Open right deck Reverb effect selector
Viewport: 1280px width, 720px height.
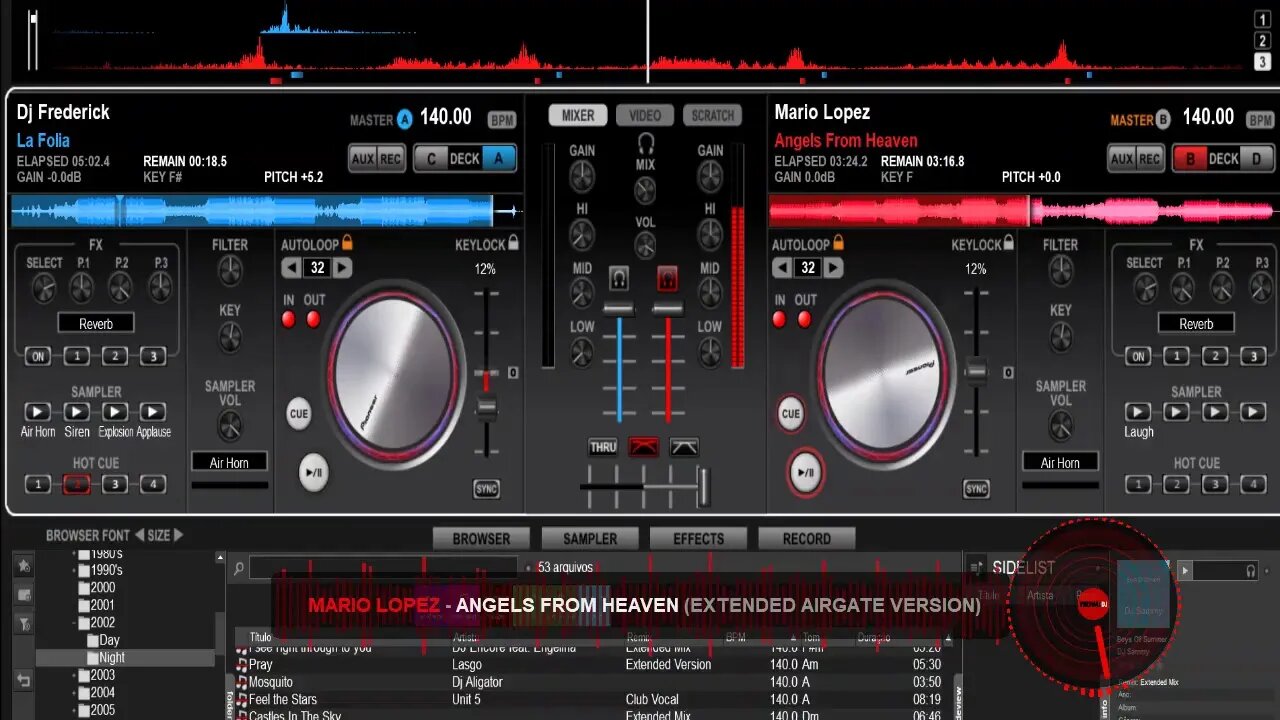[1196, 324]
